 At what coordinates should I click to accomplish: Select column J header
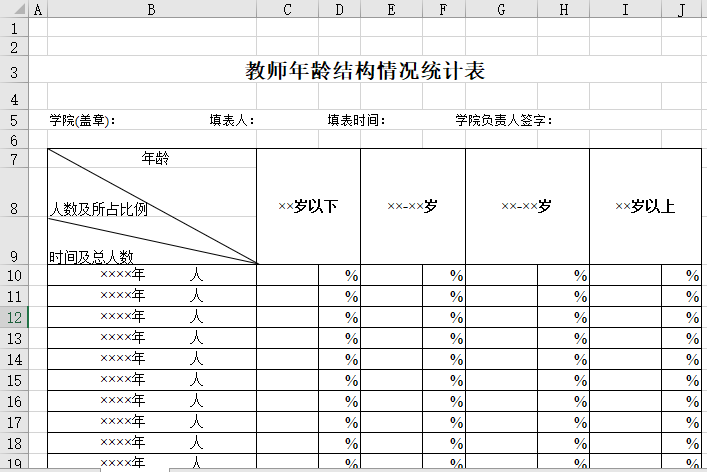680,9
